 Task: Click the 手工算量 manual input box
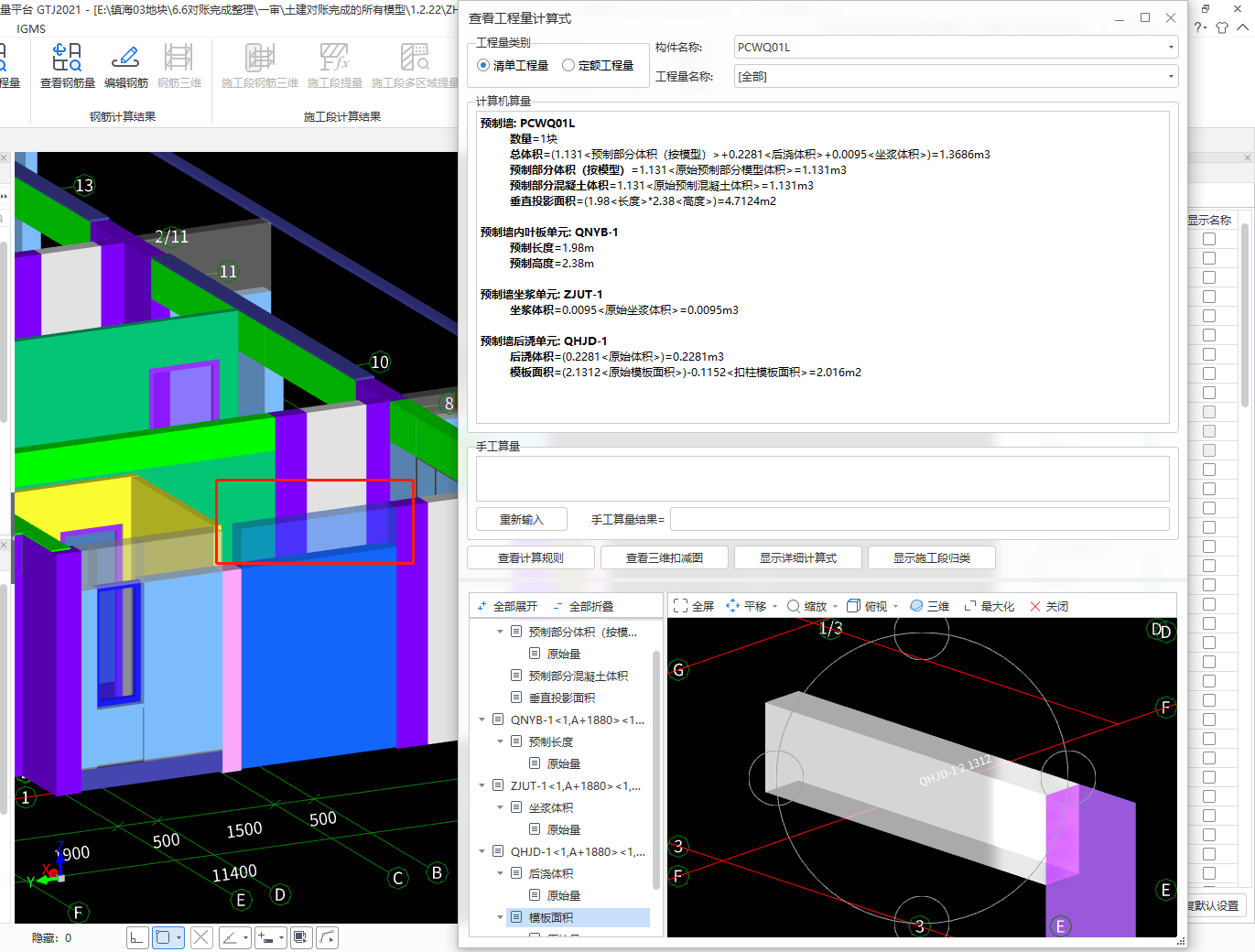(822, 479)
